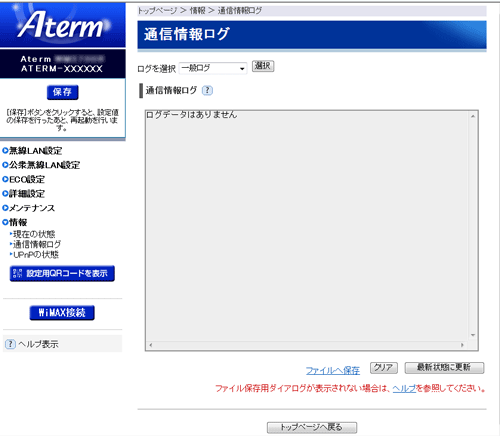Open 現在の状態 submenu item
The width and height of the screenshot is (500, 436).
[33, 234]
